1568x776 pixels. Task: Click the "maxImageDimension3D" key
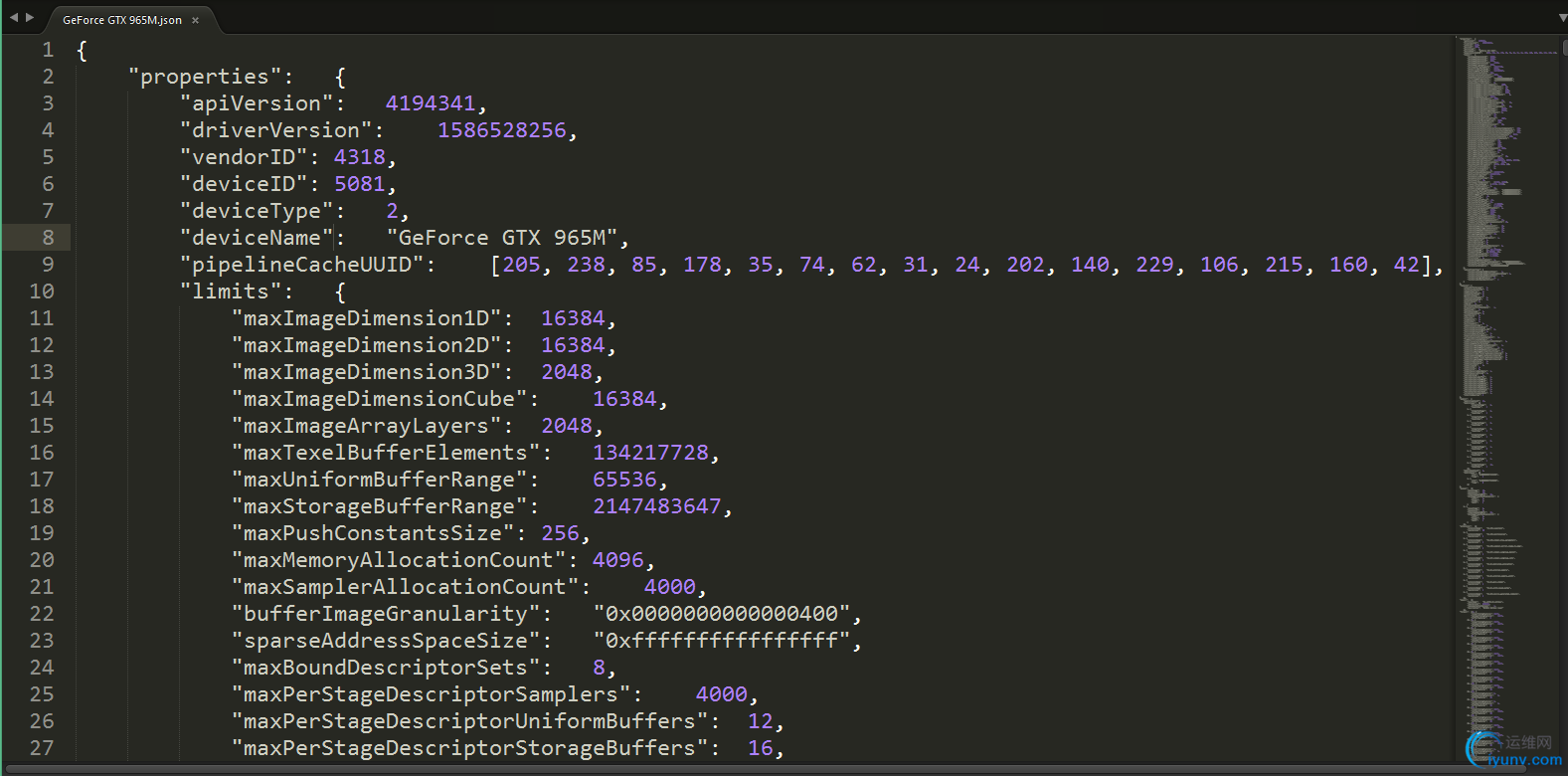(x=366, y=372)
